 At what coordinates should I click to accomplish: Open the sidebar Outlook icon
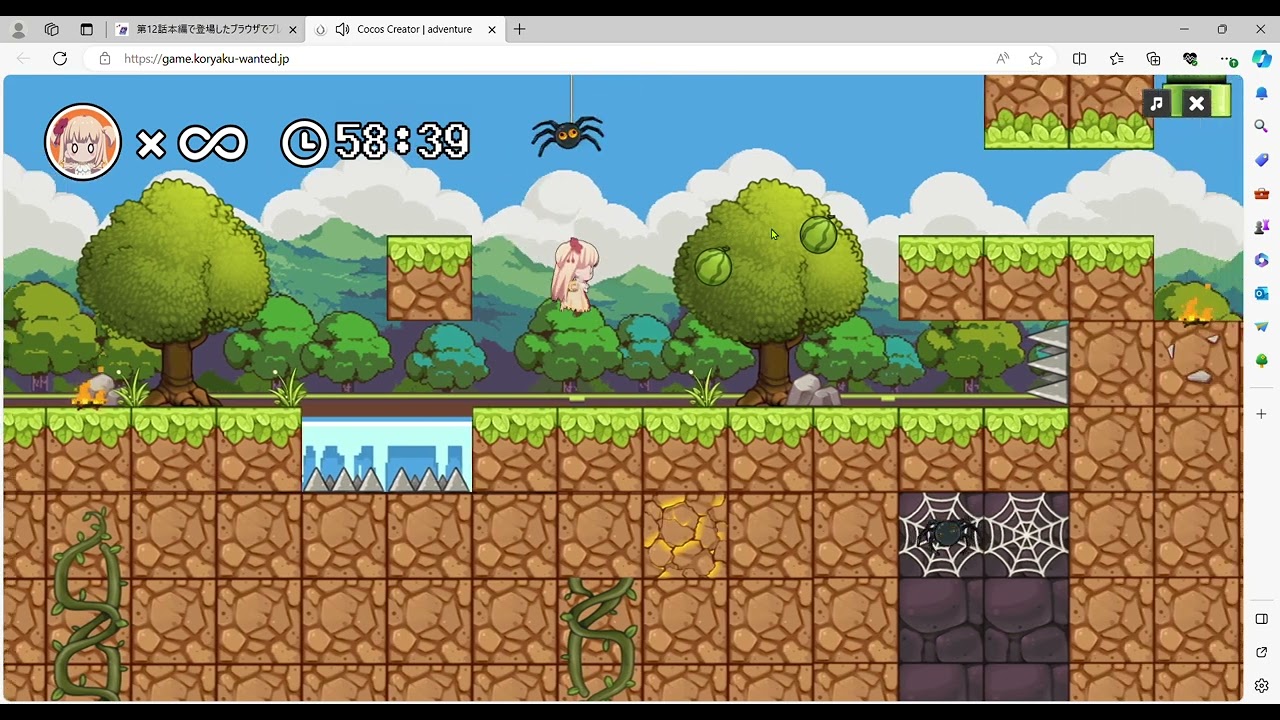click(1262, 293)
